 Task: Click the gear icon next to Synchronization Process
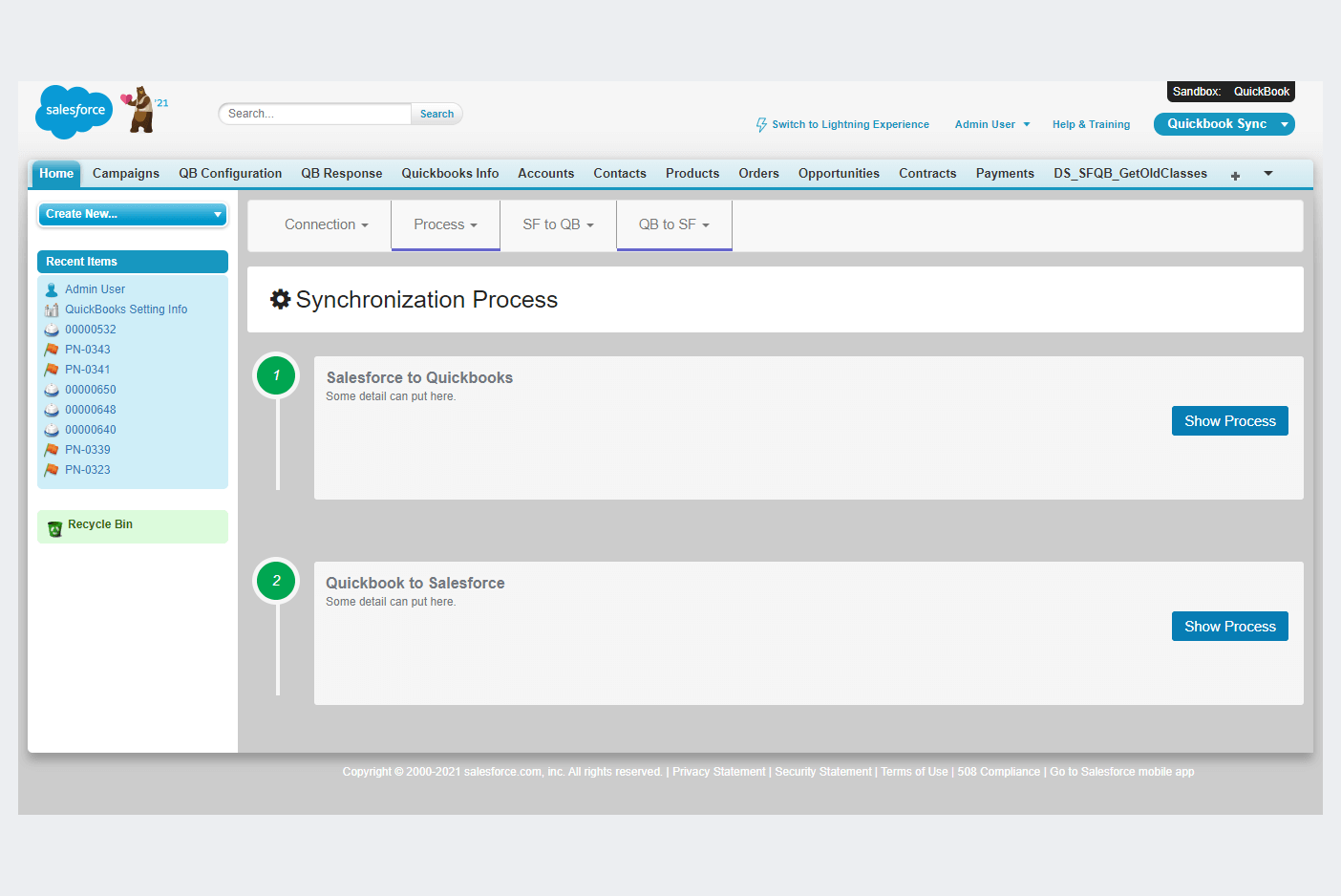pos(280,299)
